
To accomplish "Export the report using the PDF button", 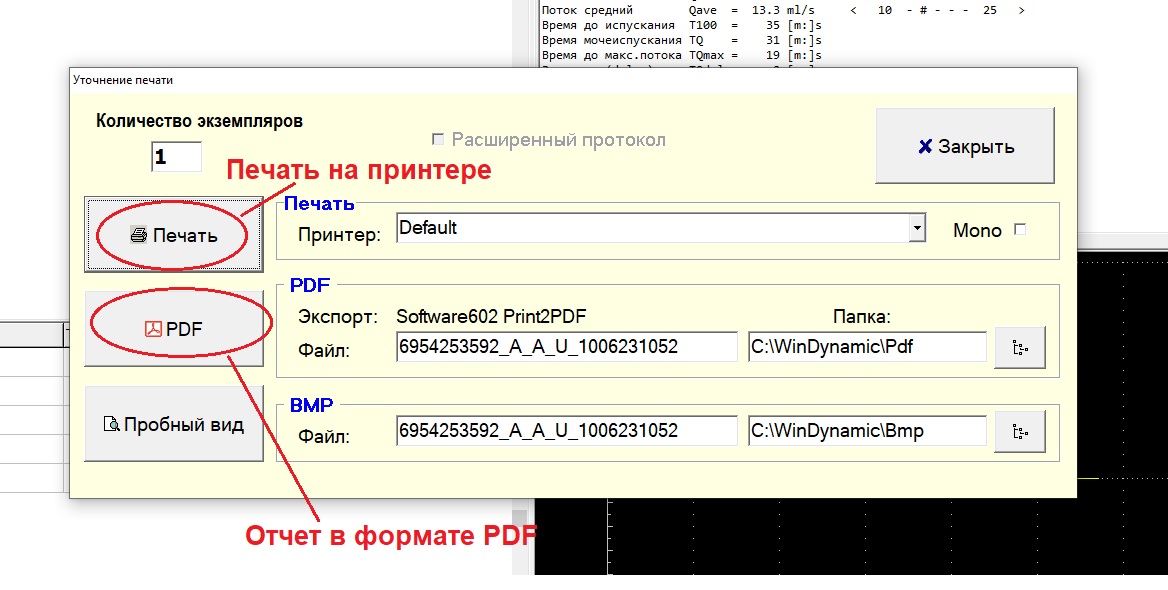I will click(x=174, y=328).
